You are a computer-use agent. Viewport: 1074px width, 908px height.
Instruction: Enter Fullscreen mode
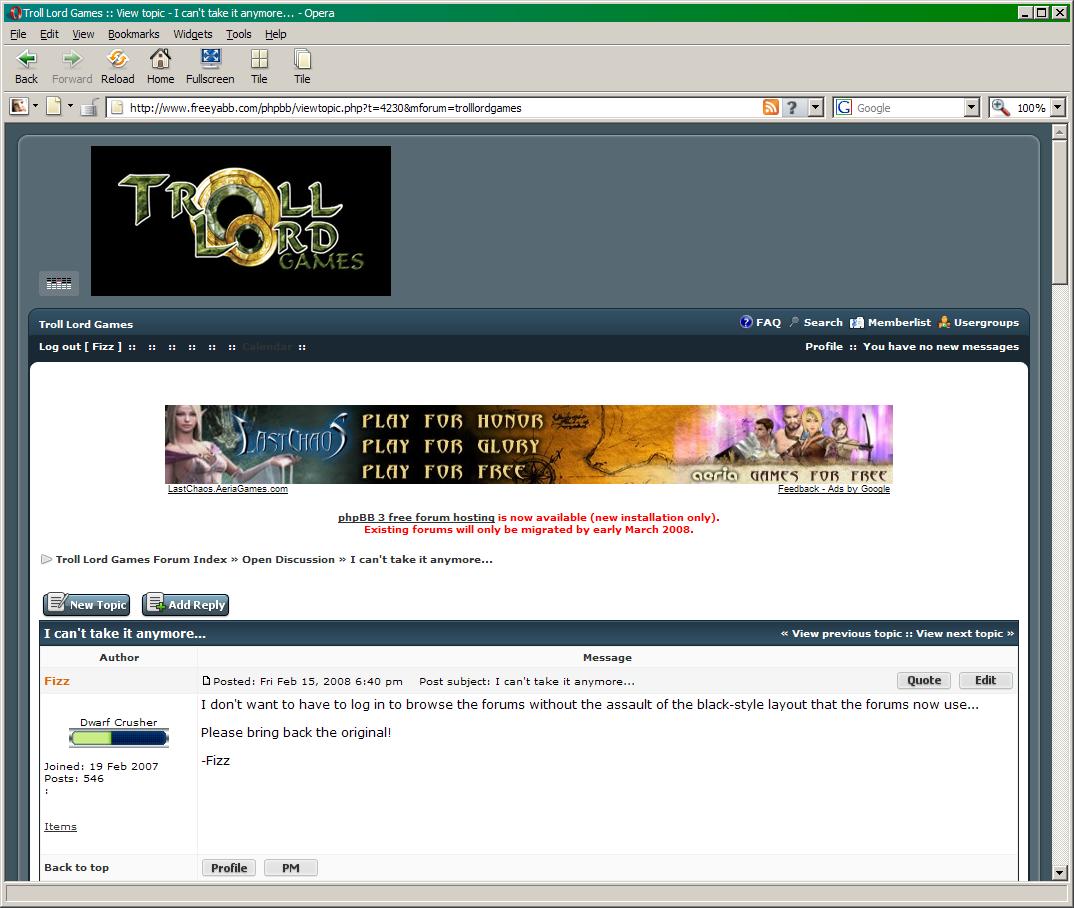(x=210, y=66)
